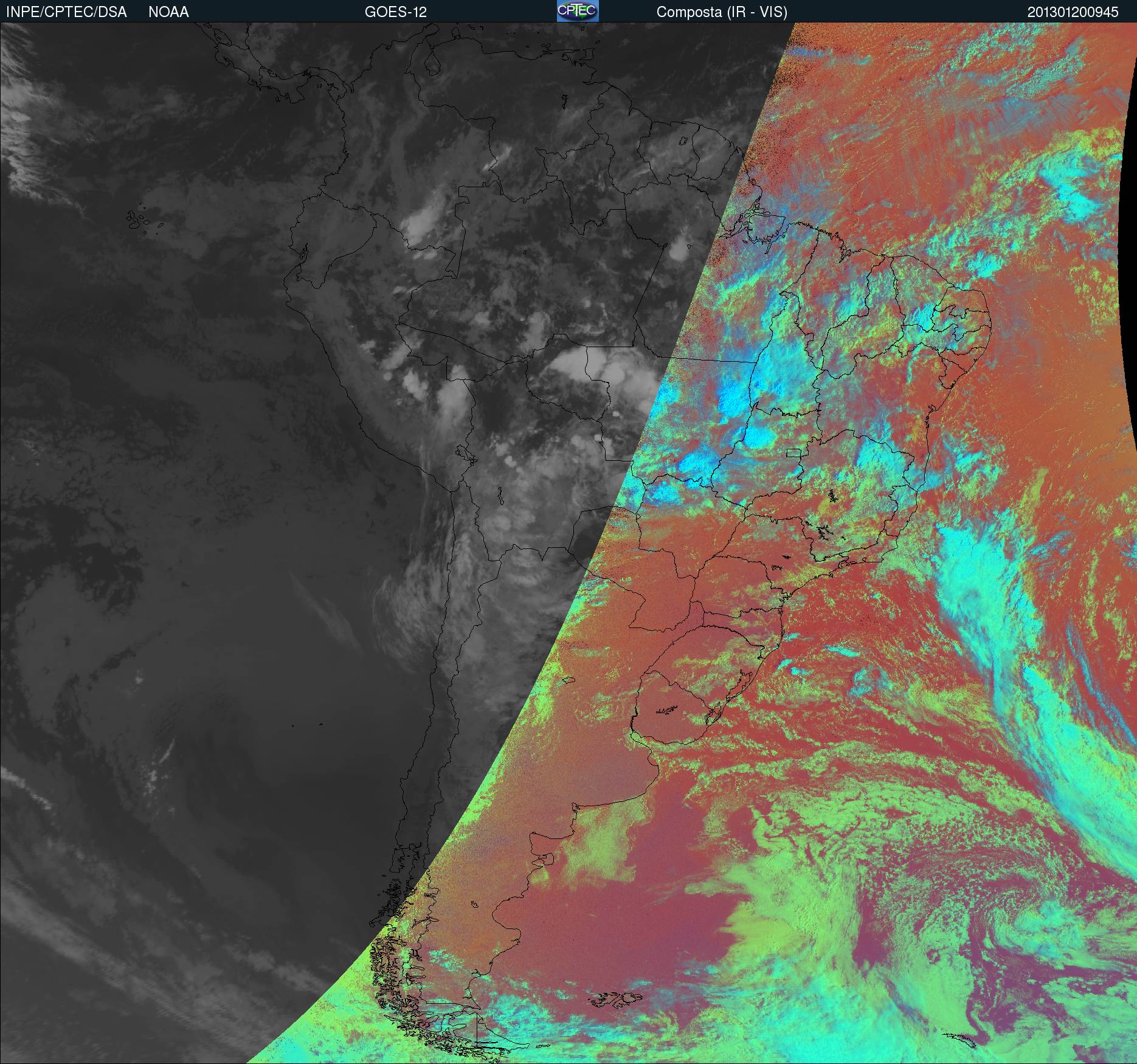Select the INPE/CPTEC/DSA header text
The height and width of the screenshot is (1064, 1137).
[66, 12]
